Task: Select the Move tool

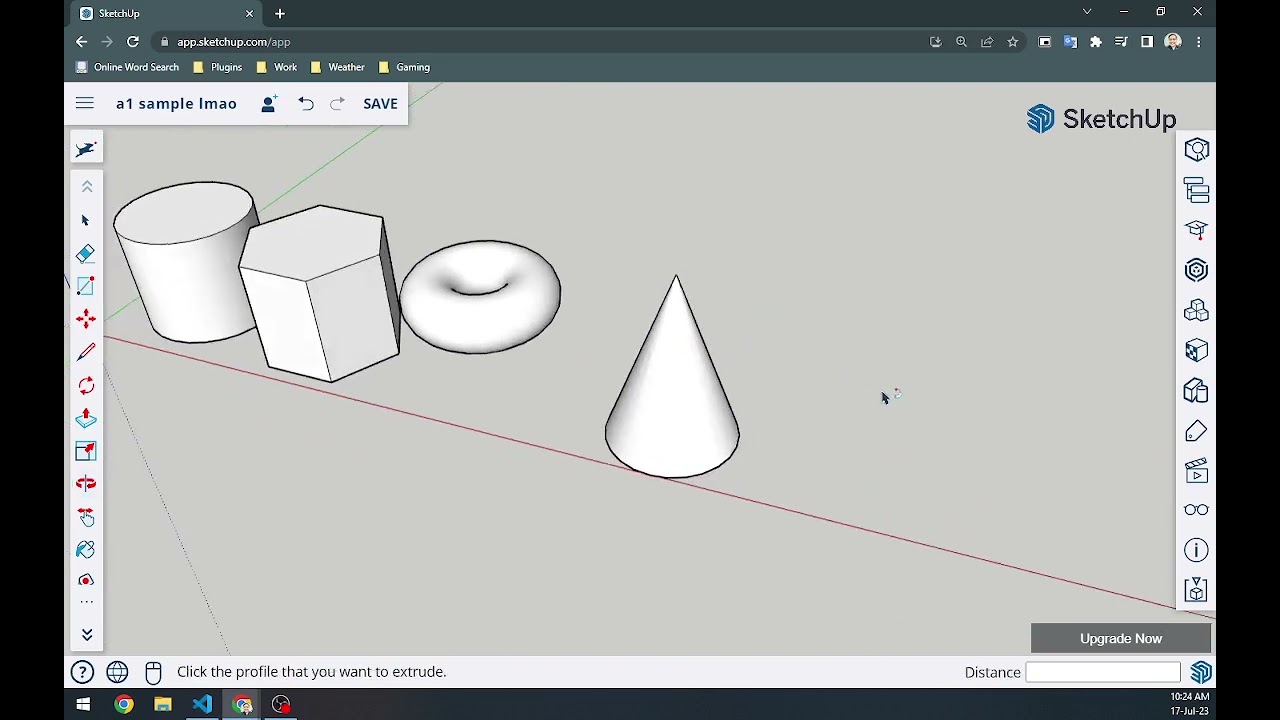Action: tap(86, 319)
